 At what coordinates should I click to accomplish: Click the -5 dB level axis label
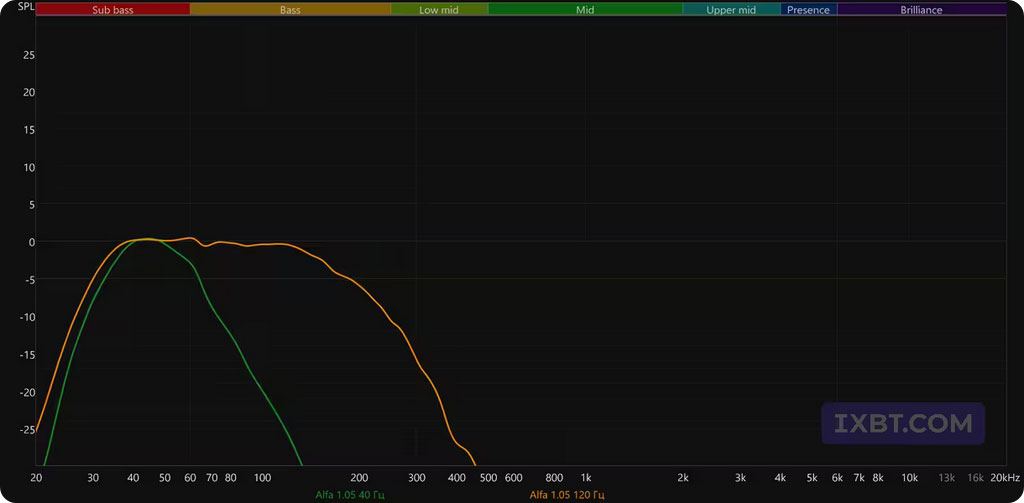click(29, 280)
